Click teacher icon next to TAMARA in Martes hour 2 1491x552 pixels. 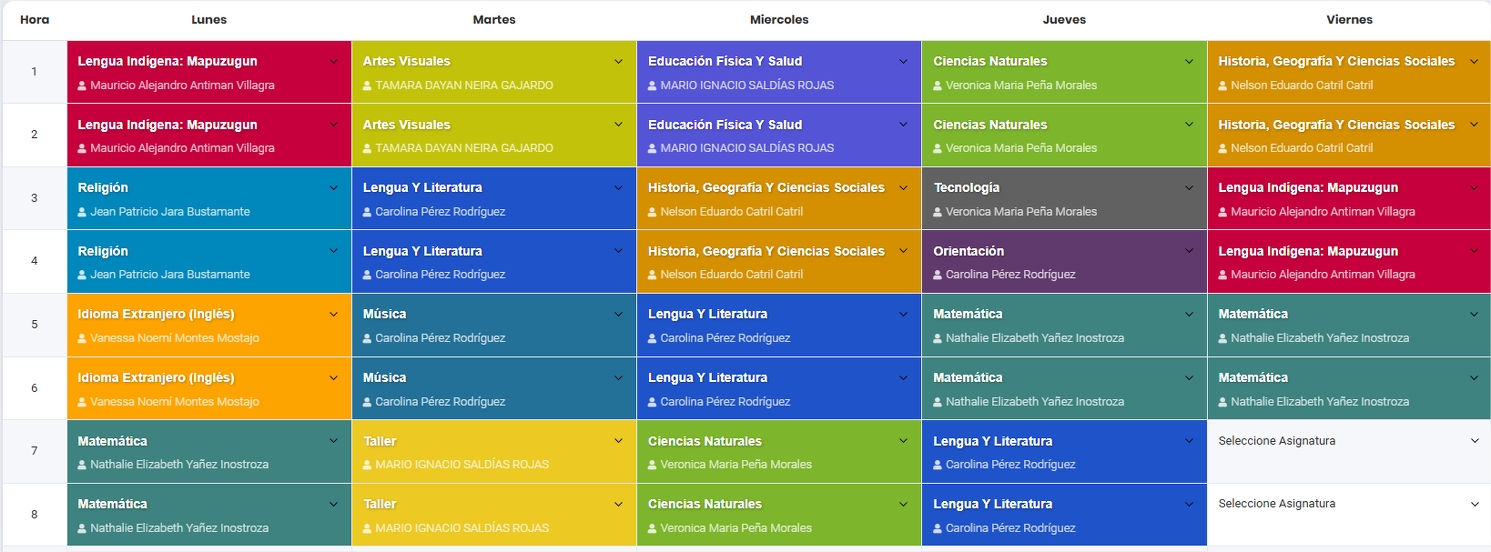point(368,149)
